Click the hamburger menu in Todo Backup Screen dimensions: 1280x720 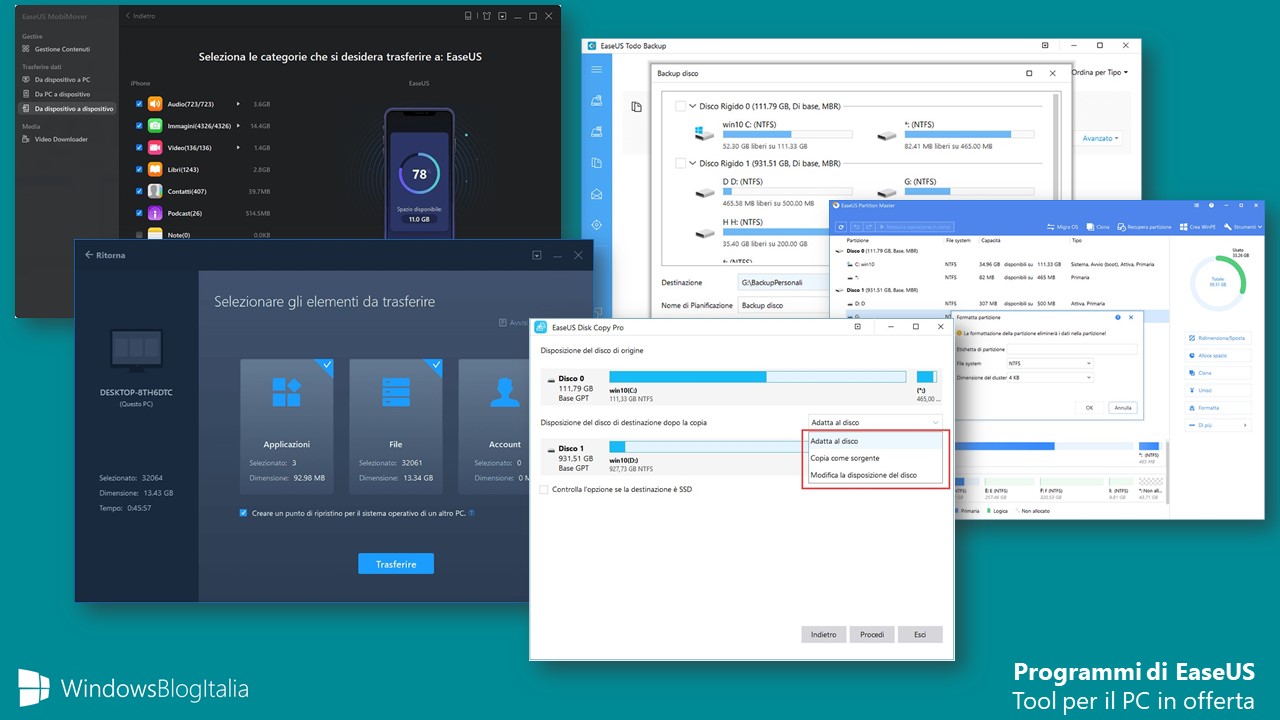pyautogui.click(x=596, y=70)
